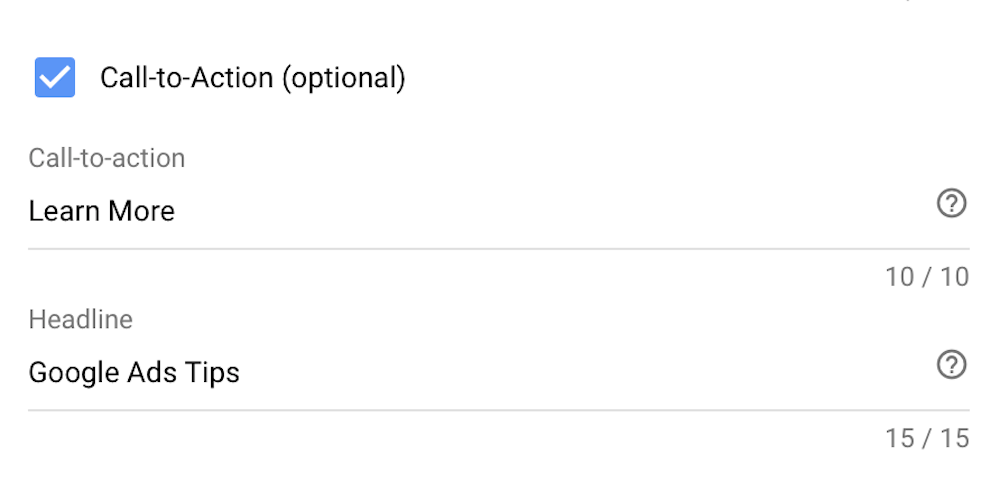The height and width of the screenshot is (491, 1000).
Task: Click the question mark beside Learn More
Action: [x=951, y=204]
